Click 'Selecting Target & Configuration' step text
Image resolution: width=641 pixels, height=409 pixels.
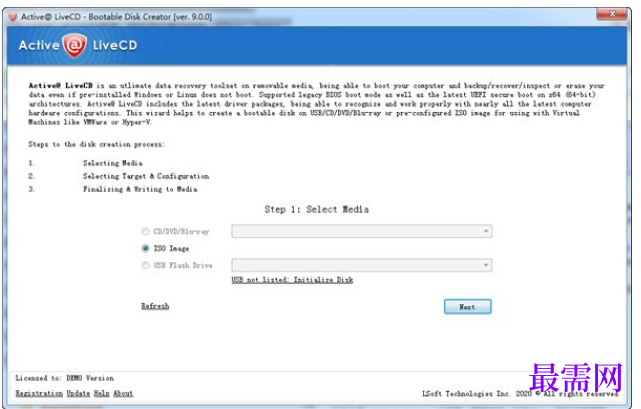point(146,176)
